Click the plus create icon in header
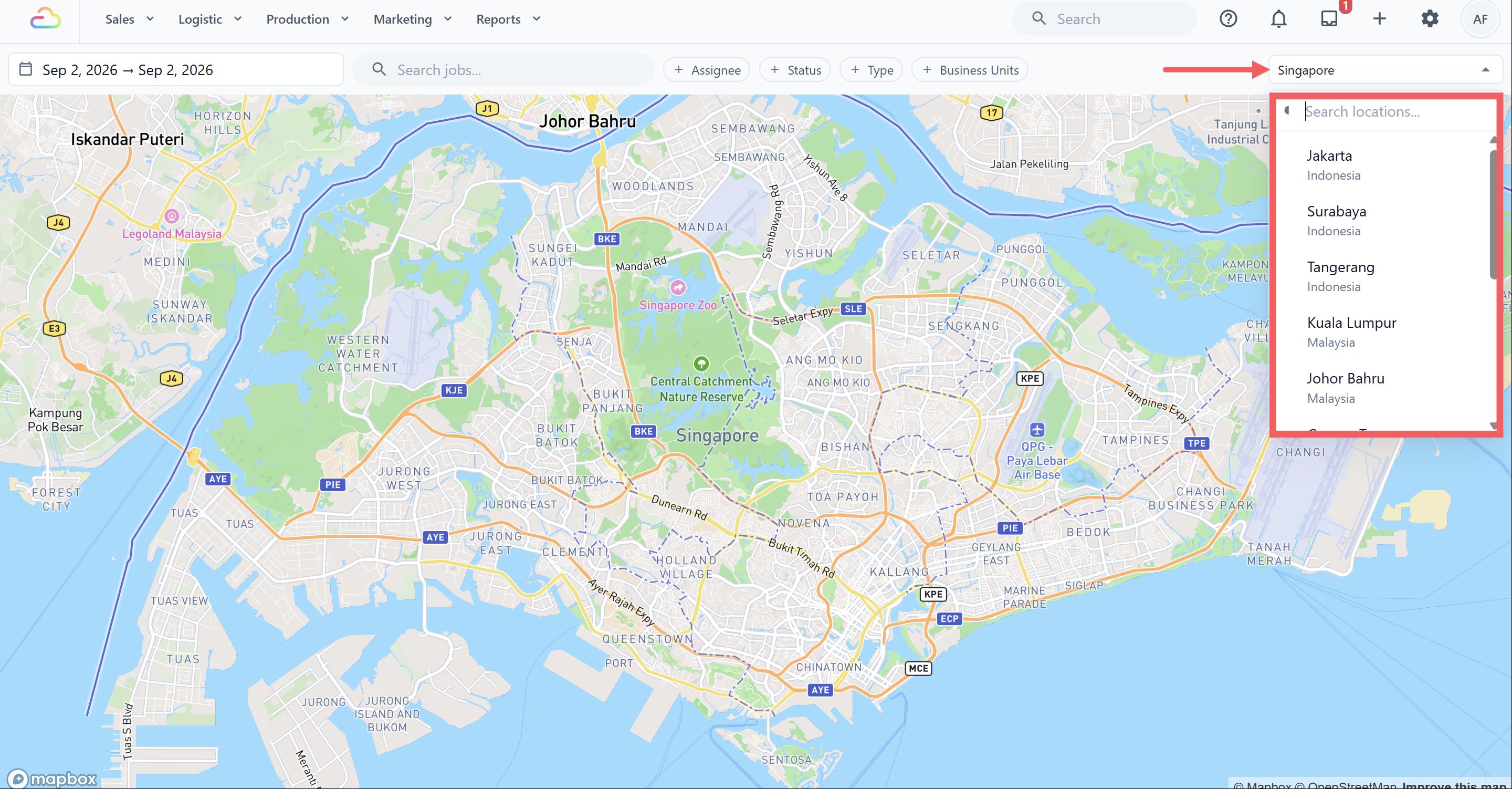Viewport: 1512px width, 789px height. pos(1379,19)
